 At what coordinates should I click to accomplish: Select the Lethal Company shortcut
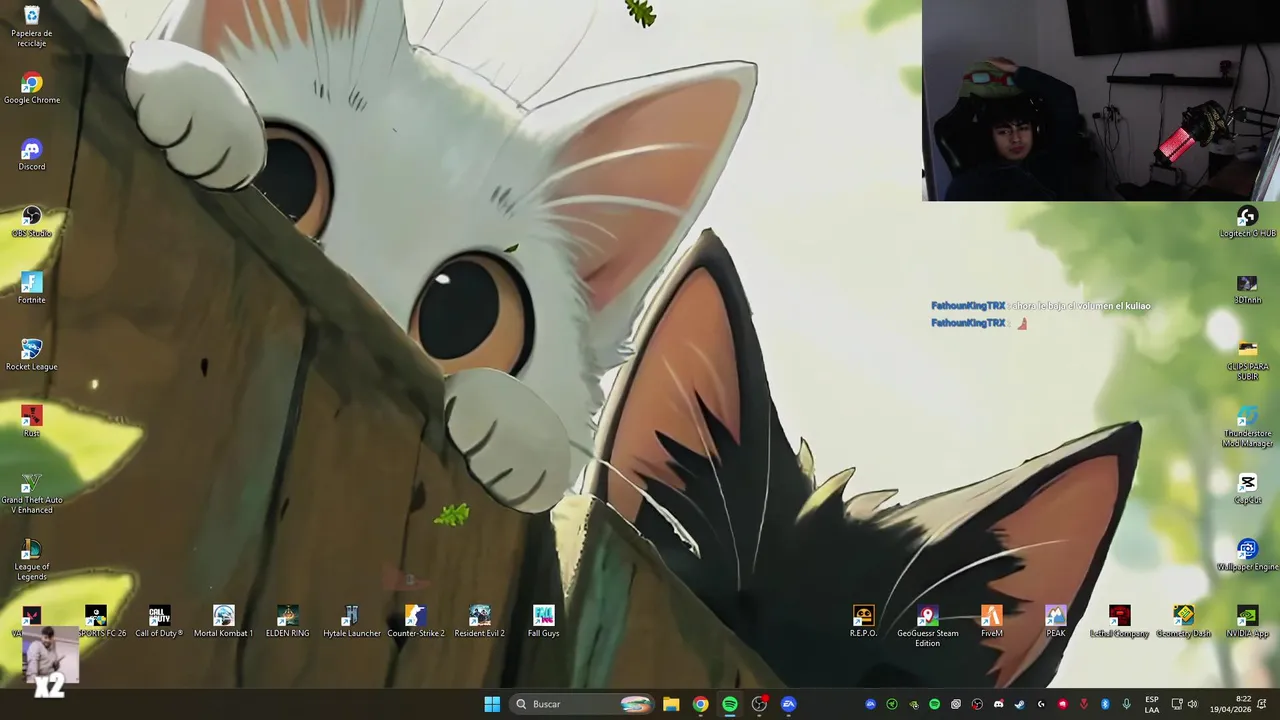1119,622
